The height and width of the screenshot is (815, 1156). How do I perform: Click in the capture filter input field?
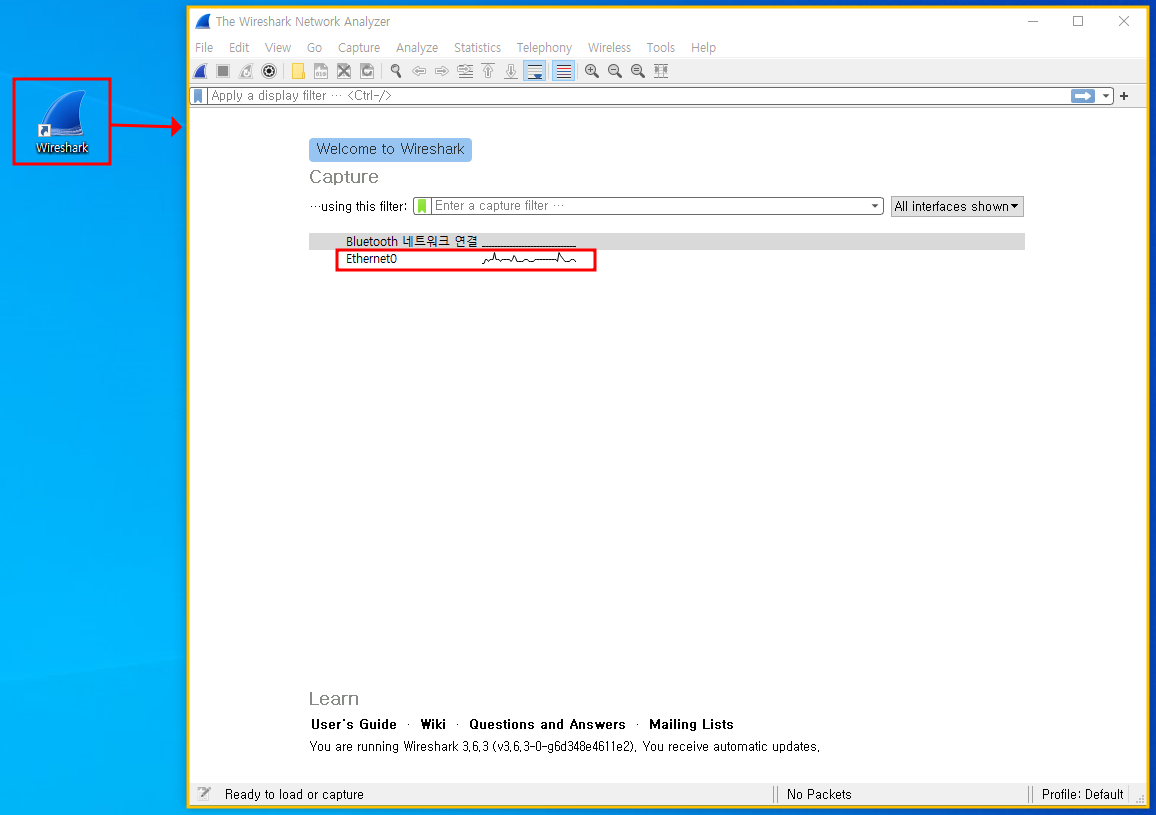649,207
